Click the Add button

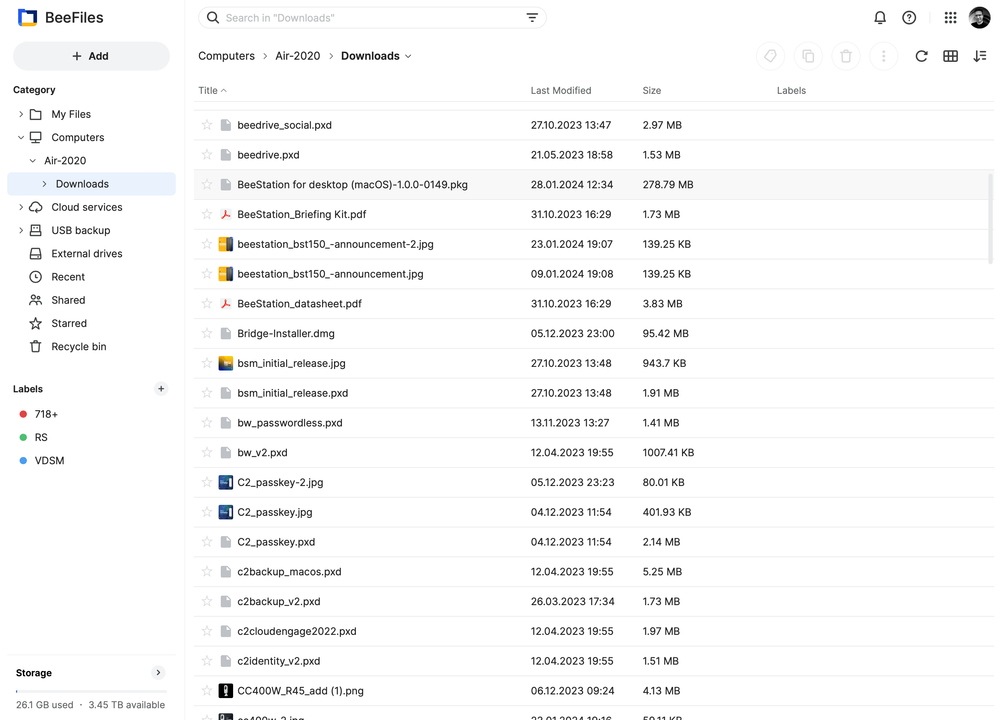(91, 56)
